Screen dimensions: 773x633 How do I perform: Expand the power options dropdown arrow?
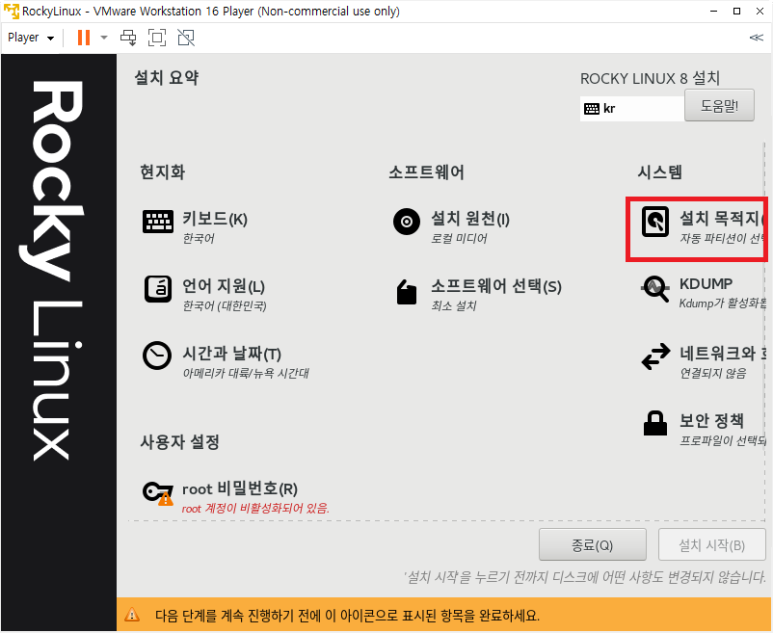[104, 37]
